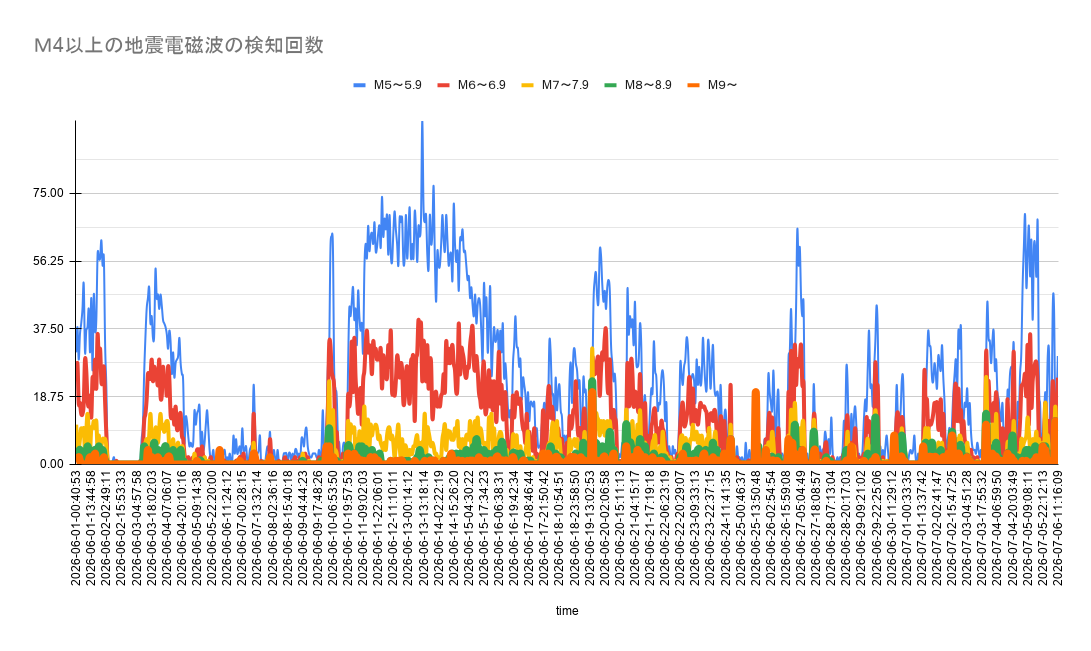The image size is (1091, 651).
Task: Click x-axis label 2026-06-25-13:50:48
Action: click(755, 528)
